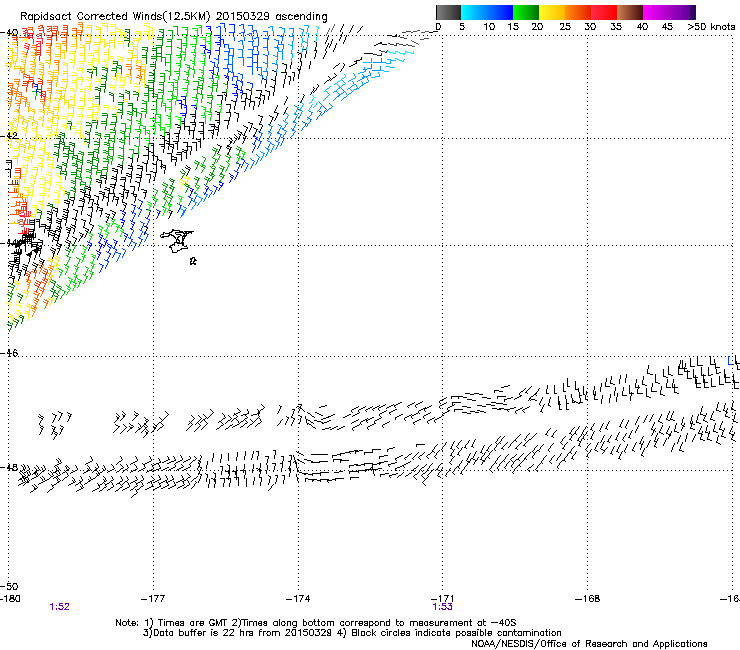Click the note 'Times are GMT' line
This screenshot has width=740, height=650.
(315, 623)
